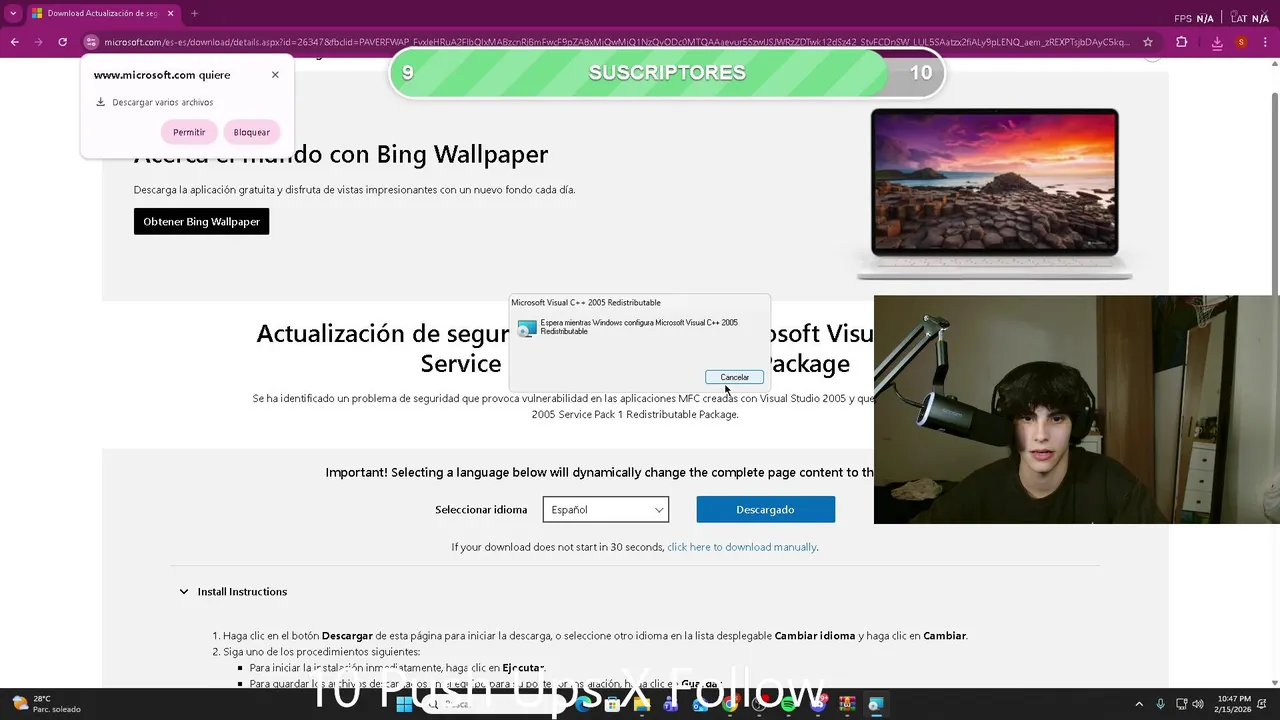Click Obtener Bing Wallpaper button

click(x=201, y=221)
